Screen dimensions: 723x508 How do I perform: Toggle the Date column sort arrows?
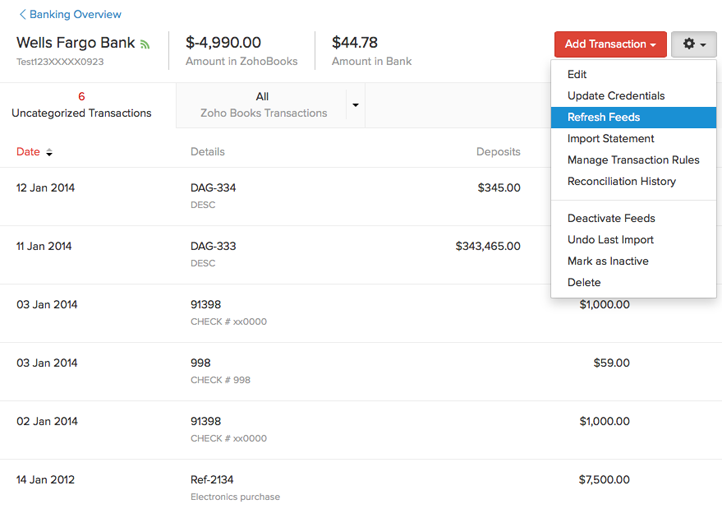pos(49,153)
